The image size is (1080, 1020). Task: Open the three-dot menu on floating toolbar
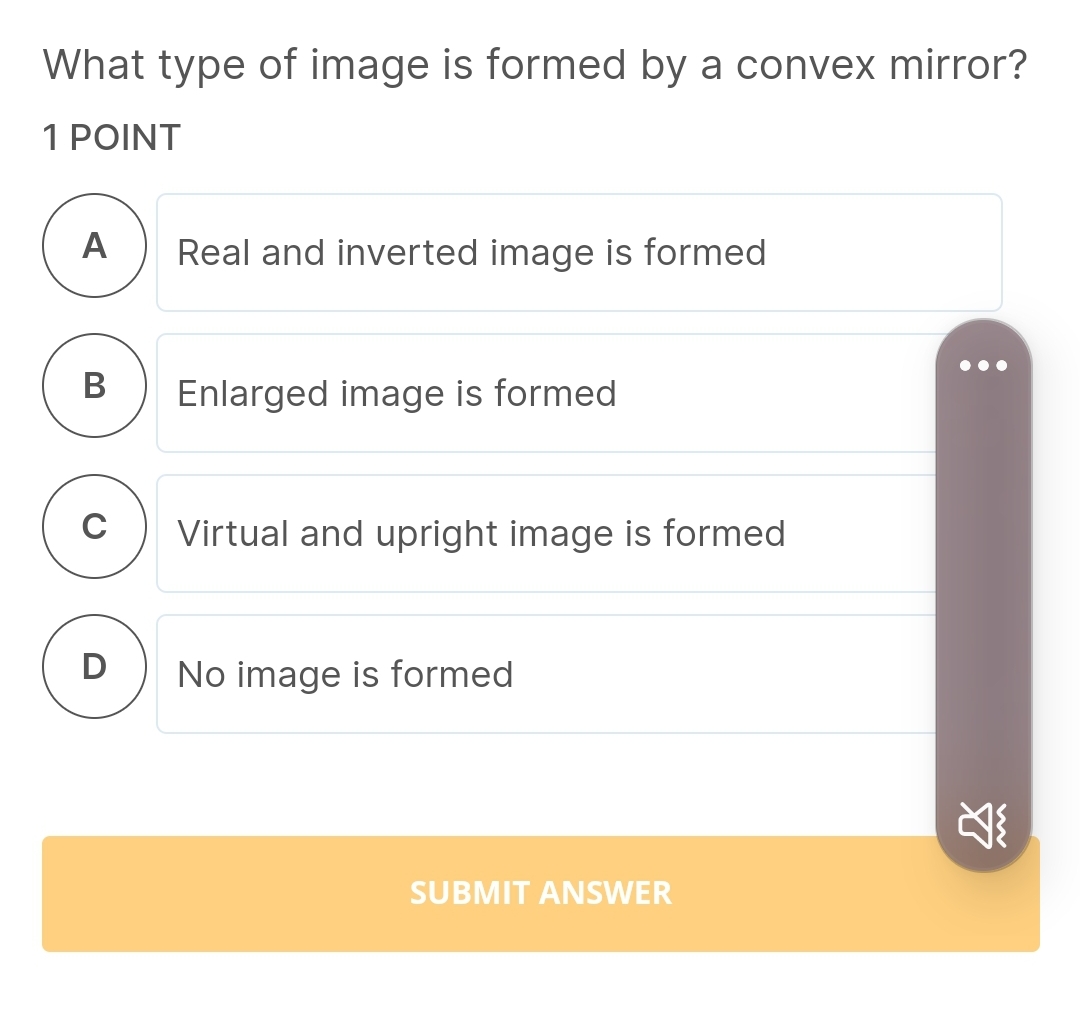point(983,365)
